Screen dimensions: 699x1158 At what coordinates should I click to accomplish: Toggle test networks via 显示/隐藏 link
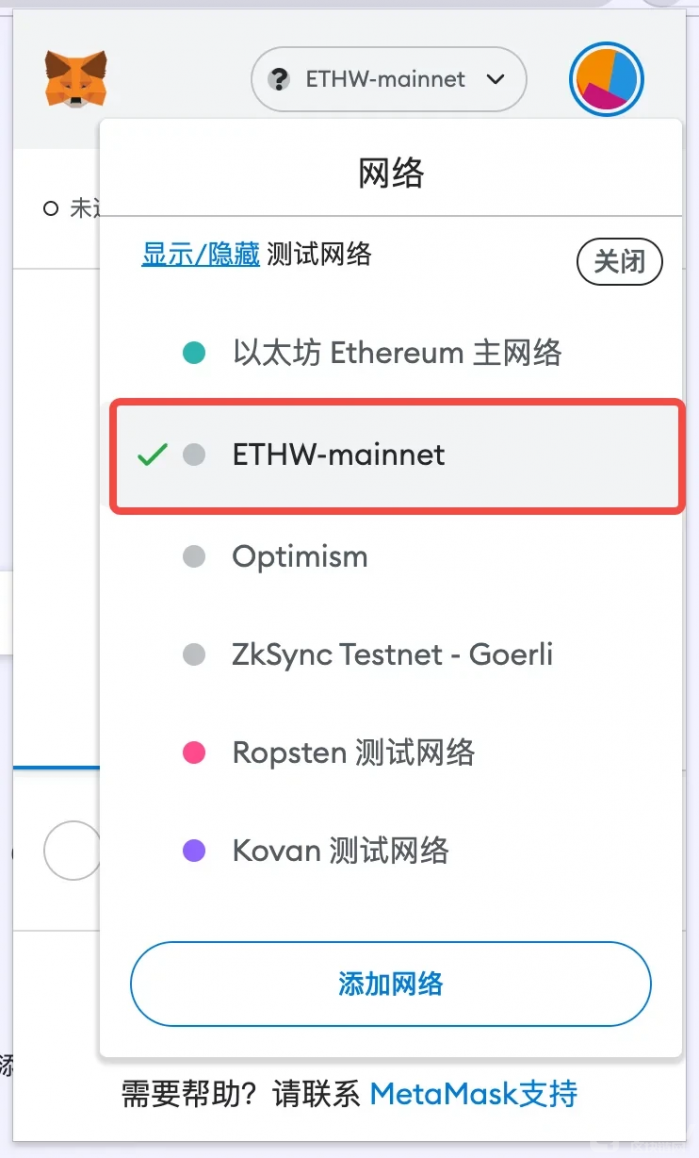click(200, 254)
